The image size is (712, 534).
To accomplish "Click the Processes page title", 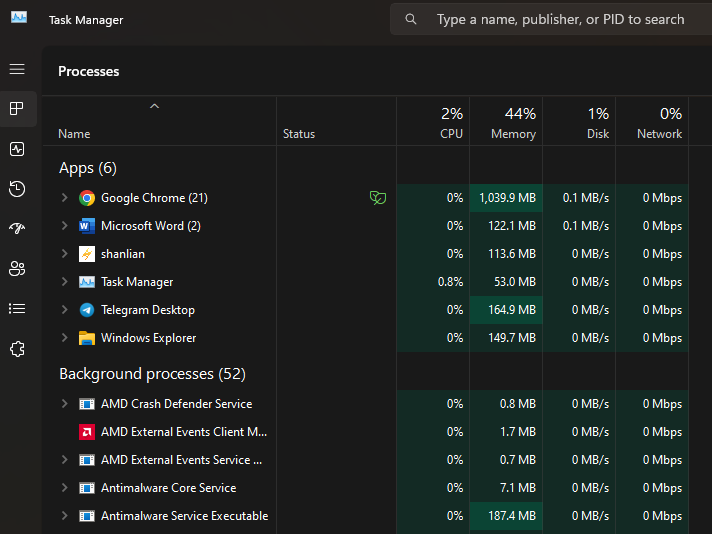I will click(89, 71).
